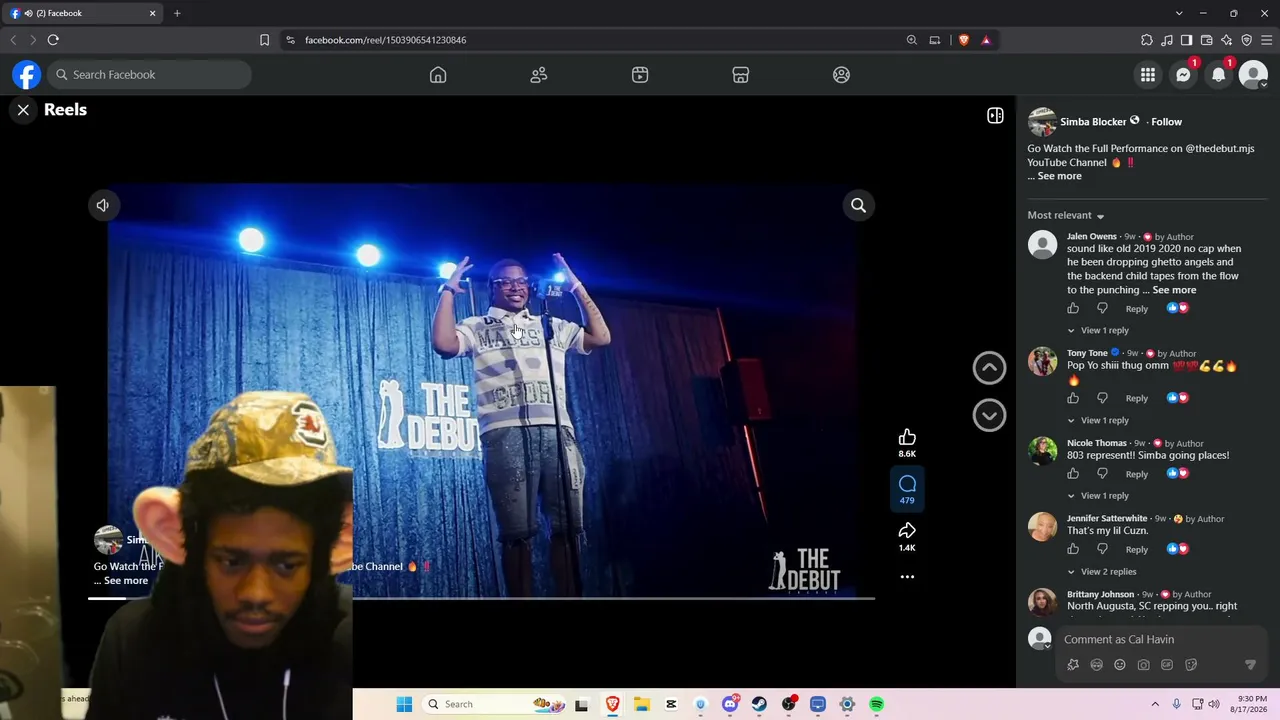
Task: Open the notifications bell
Action: 1218,75
